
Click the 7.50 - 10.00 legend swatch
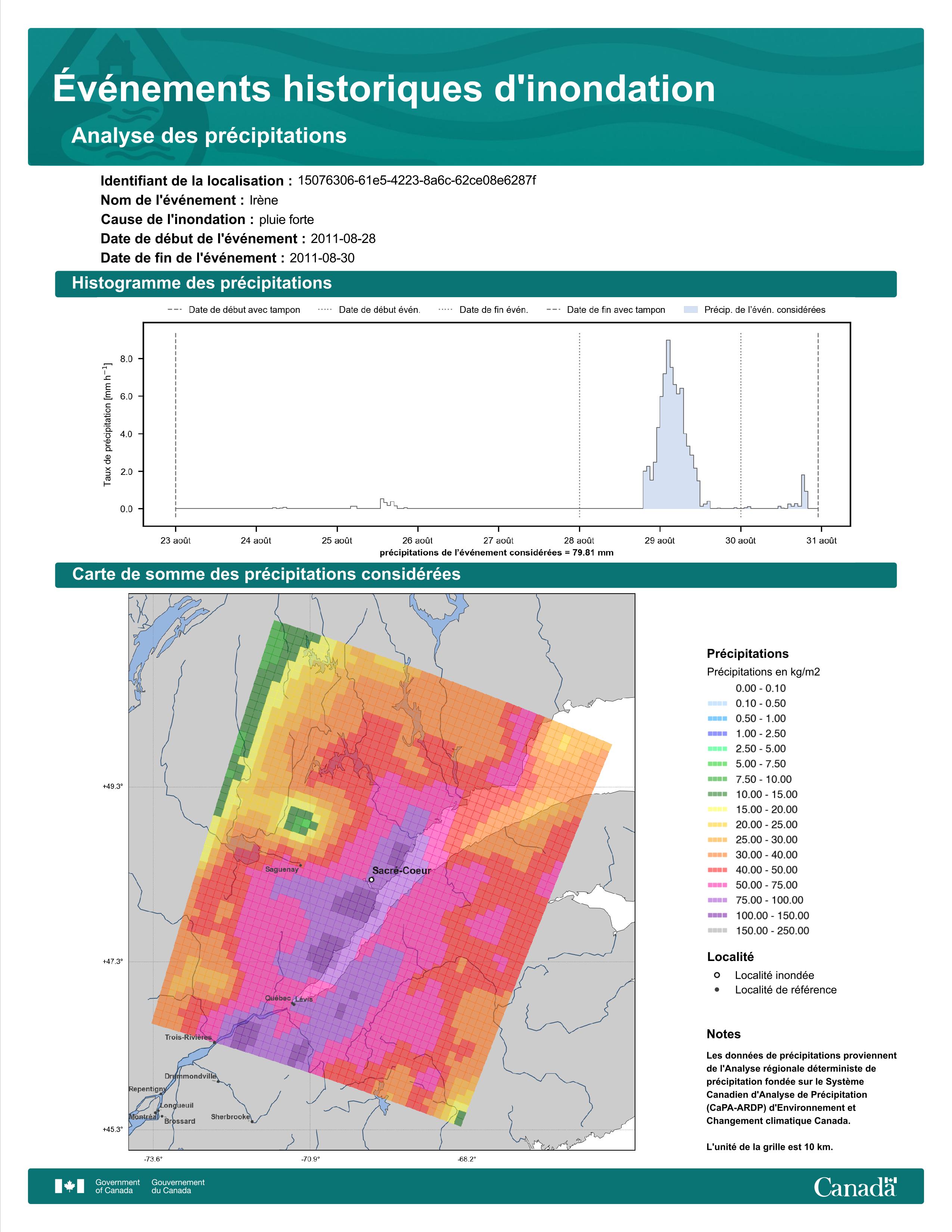(x=717, y=779)
